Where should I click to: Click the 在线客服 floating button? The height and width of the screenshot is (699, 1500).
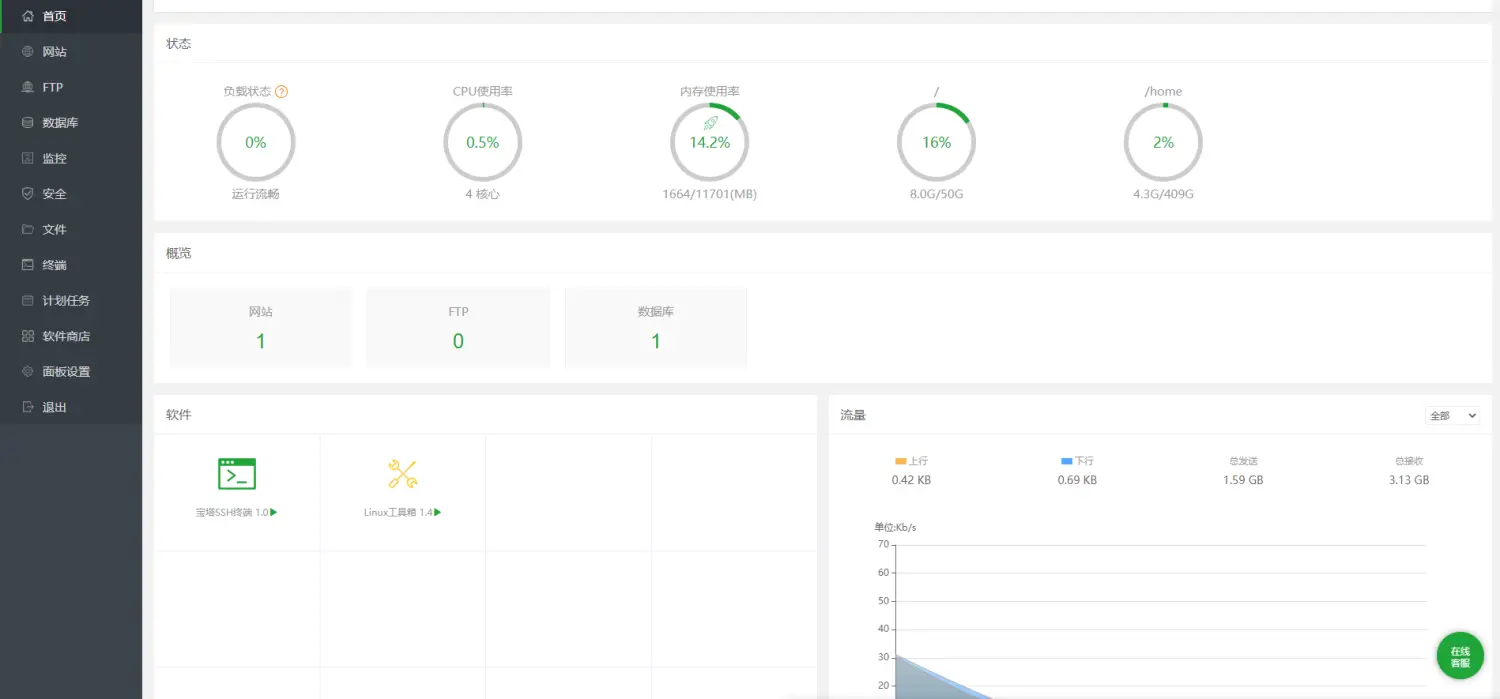point(1461,656)
